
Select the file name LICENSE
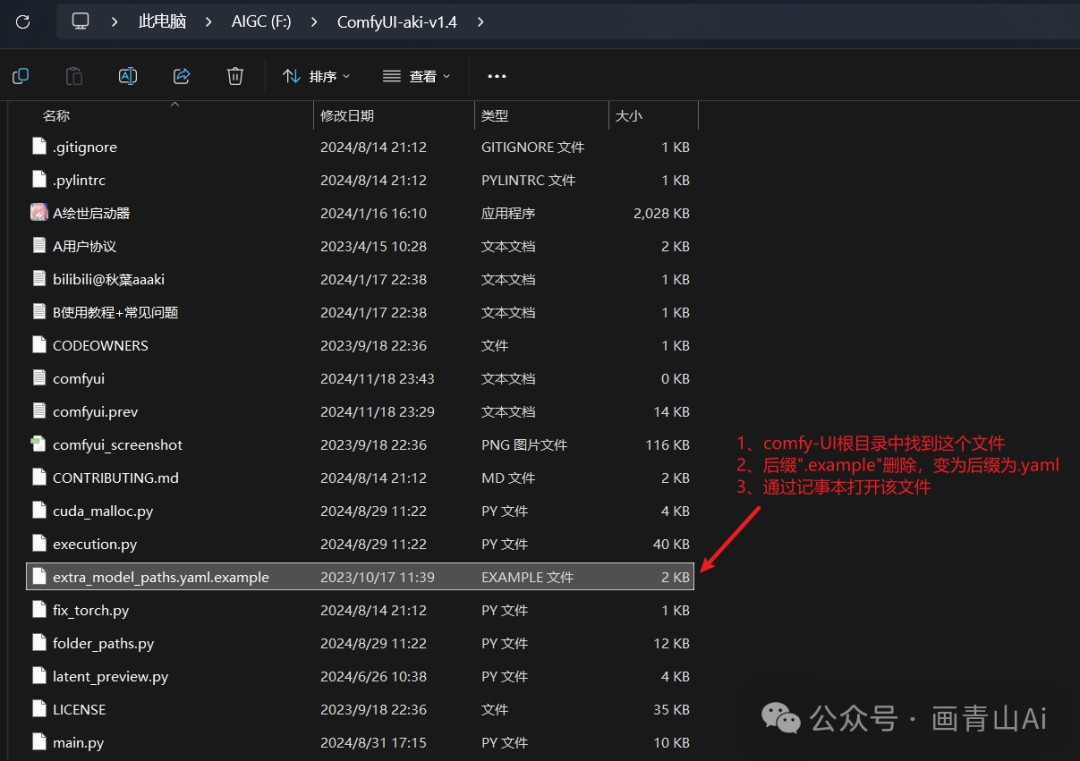(79, 709)
